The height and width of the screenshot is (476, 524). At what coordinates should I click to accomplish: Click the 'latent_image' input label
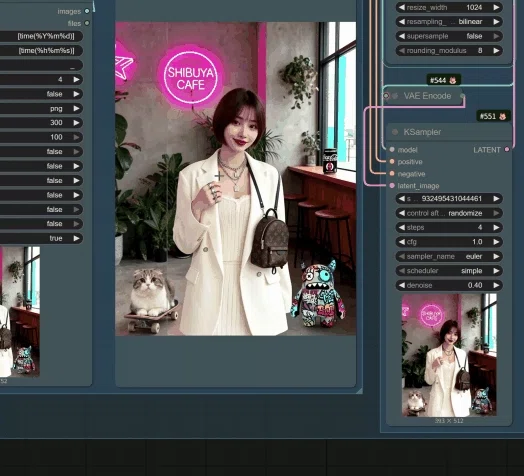click(418, 186)
